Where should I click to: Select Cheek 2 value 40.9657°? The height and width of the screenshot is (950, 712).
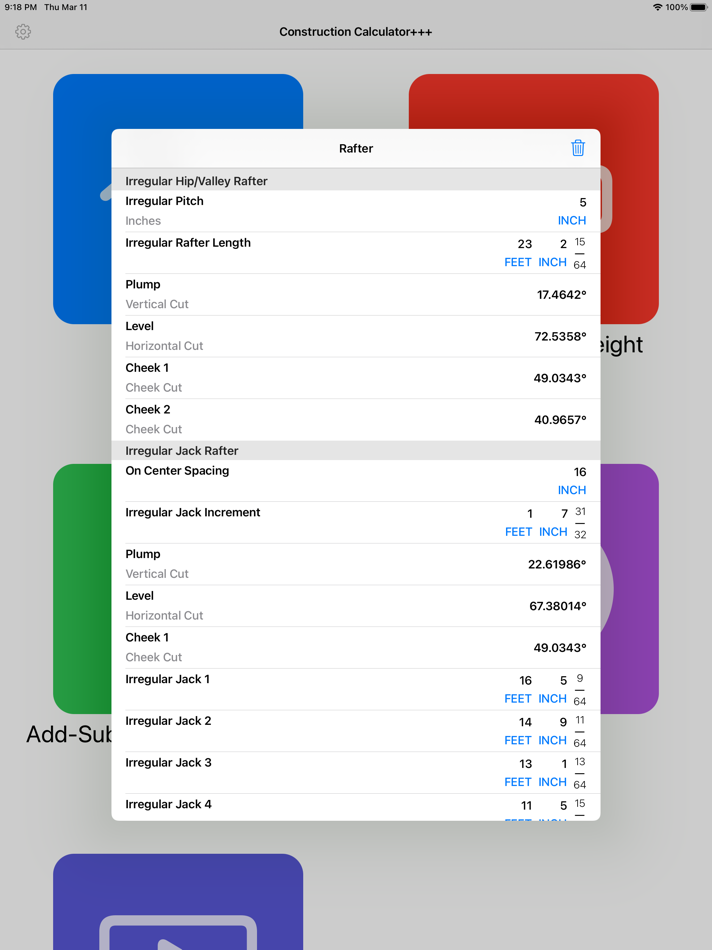point(560,420)
